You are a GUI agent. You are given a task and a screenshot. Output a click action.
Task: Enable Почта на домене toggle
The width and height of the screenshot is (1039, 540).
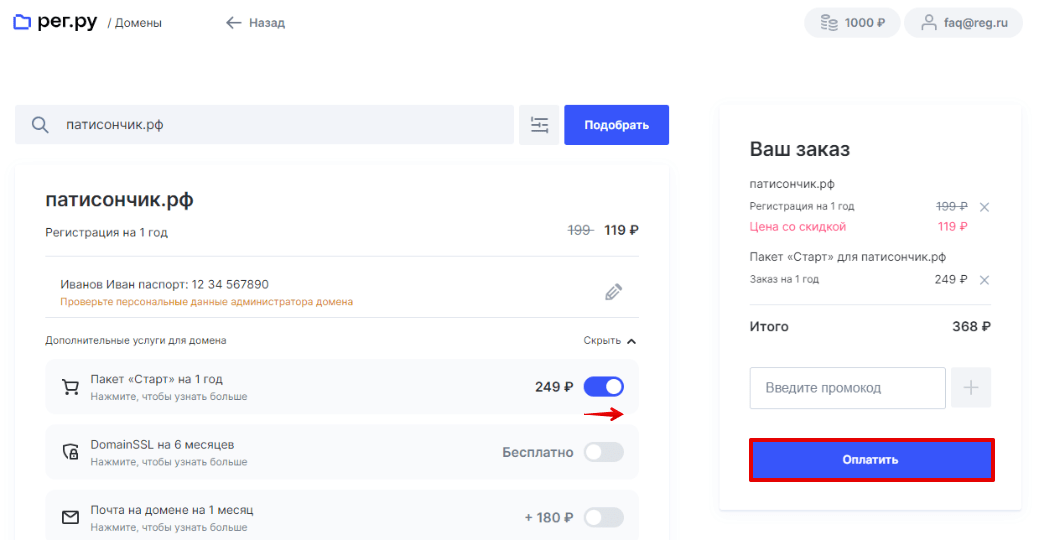604,517
